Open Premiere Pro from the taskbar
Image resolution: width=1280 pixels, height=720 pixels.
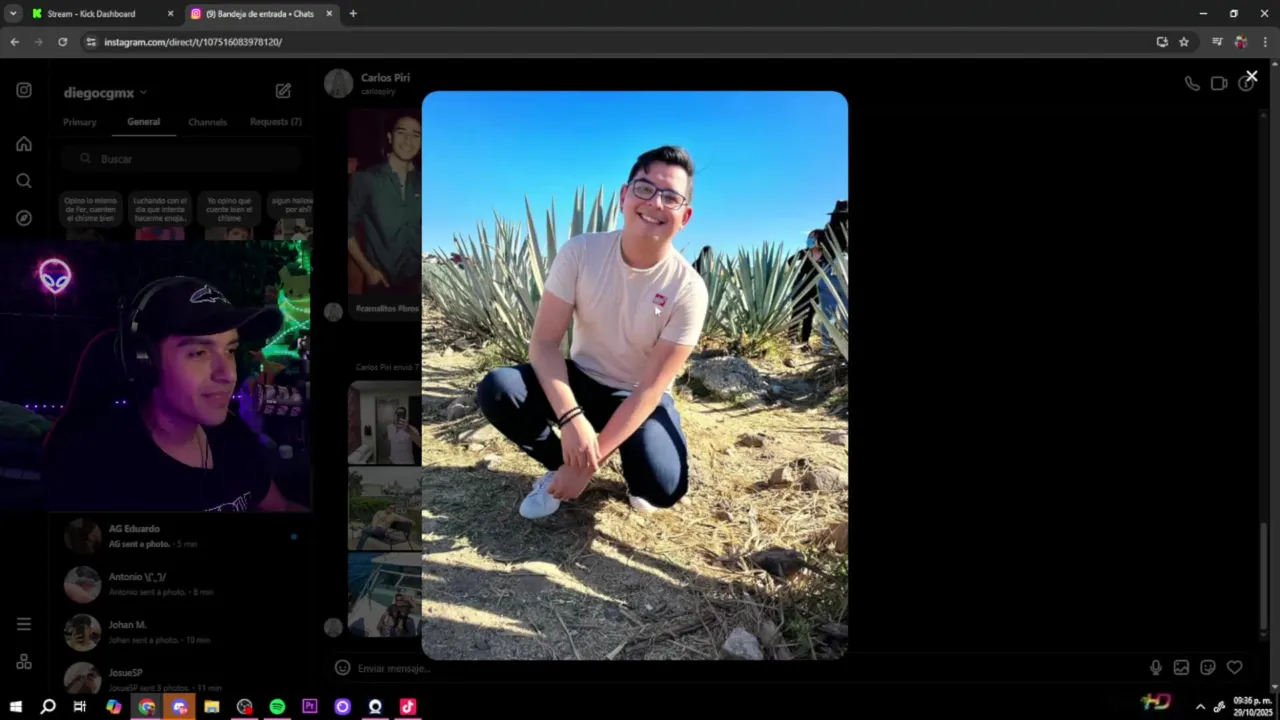(x=310, y=707)
